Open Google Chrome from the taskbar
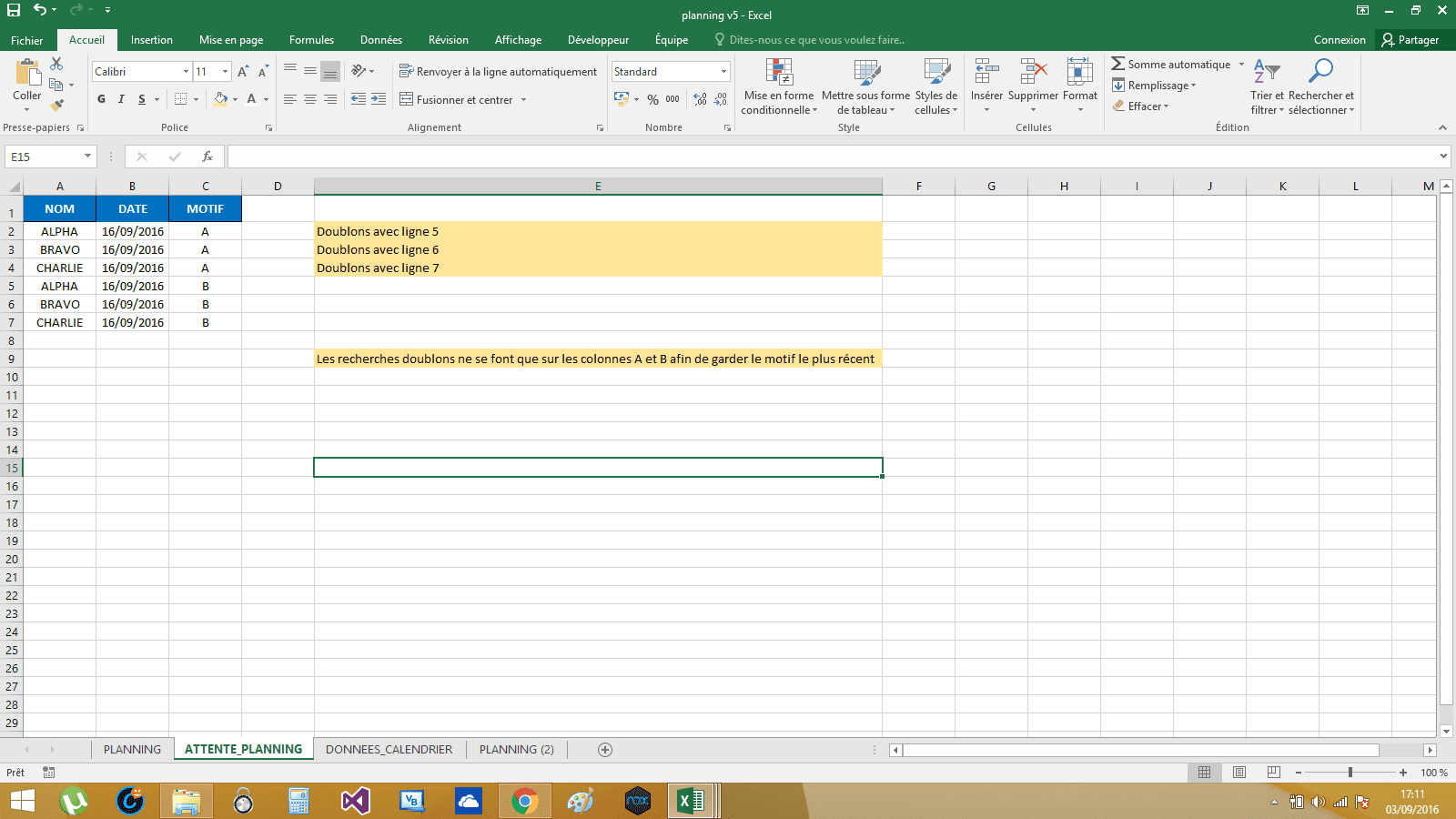 [x=523, y=801]
